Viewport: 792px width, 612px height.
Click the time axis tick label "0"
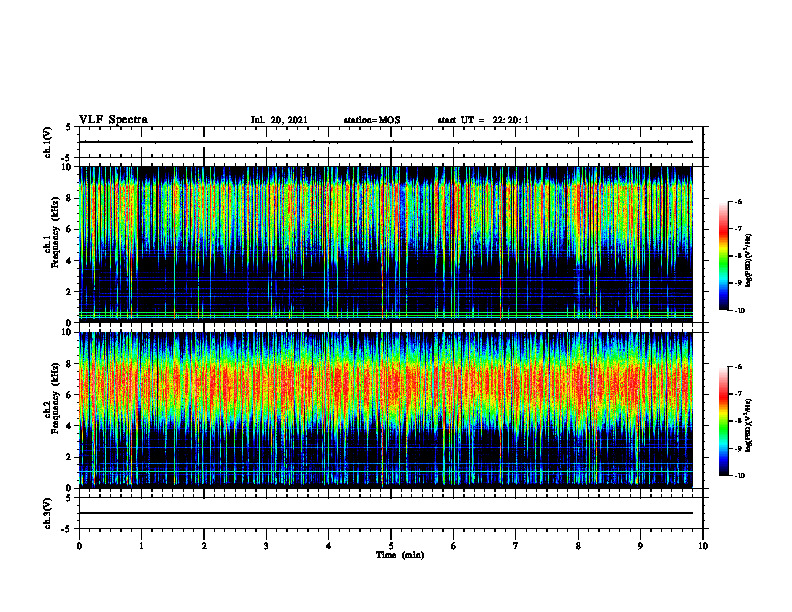coord(79,546)
